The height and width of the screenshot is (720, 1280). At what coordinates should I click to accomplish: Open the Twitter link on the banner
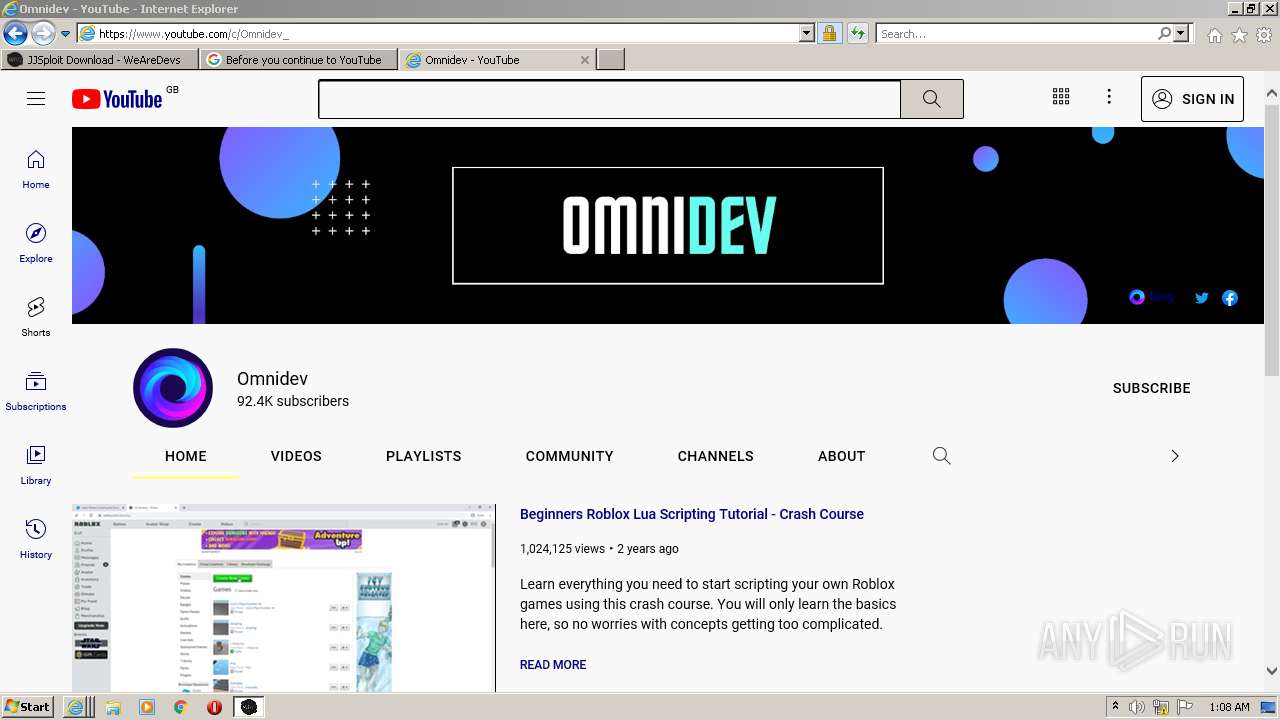point(1202,297)
